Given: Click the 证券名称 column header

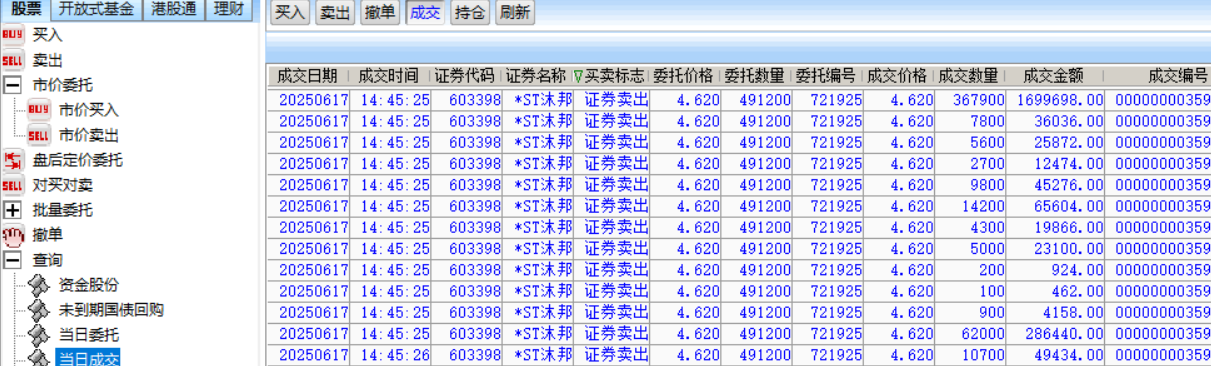Looking at the screenshot, I should point(536,77).
